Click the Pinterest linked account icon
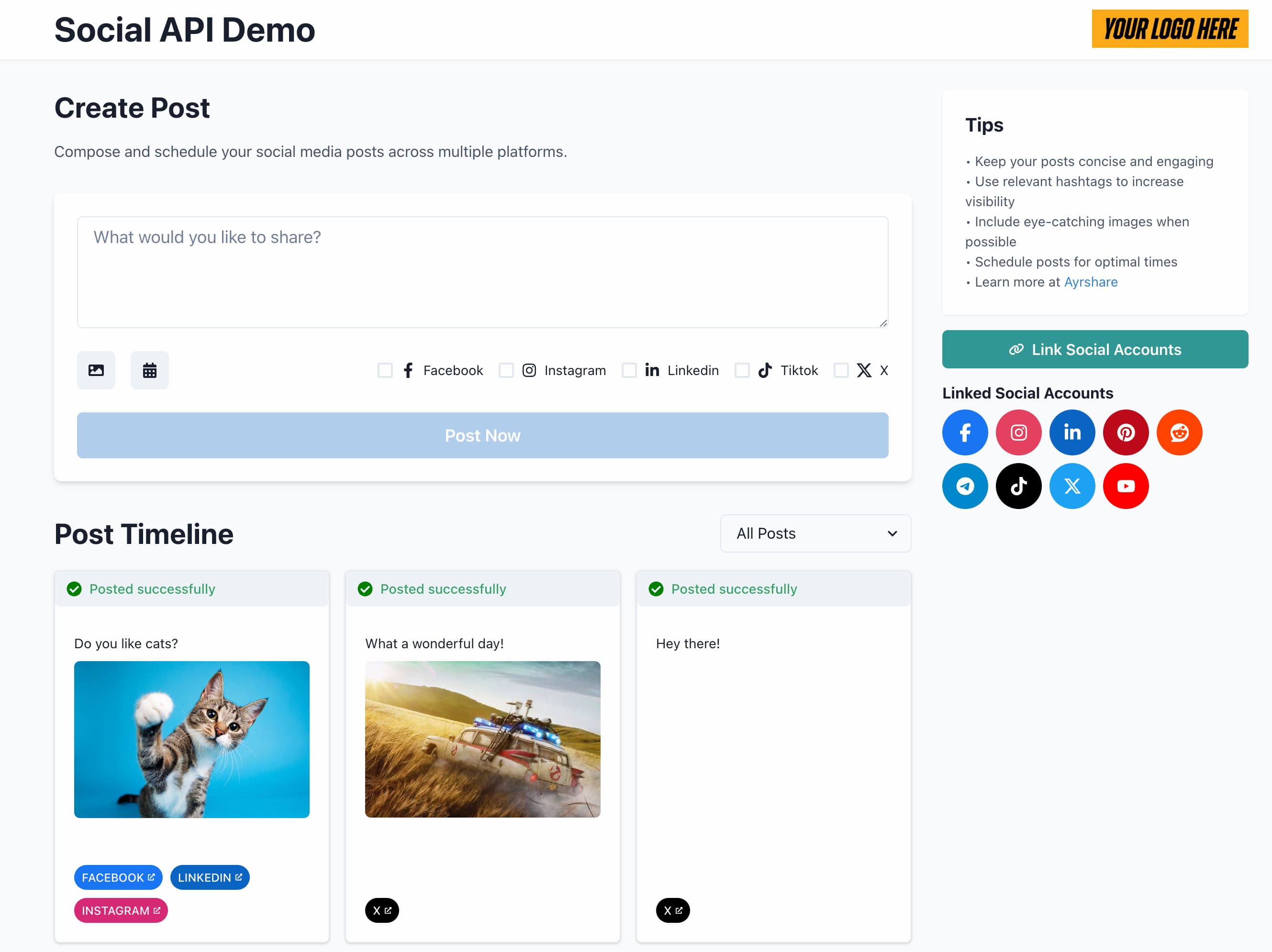Screen dimensions: 1272x952 (1126, 432)
